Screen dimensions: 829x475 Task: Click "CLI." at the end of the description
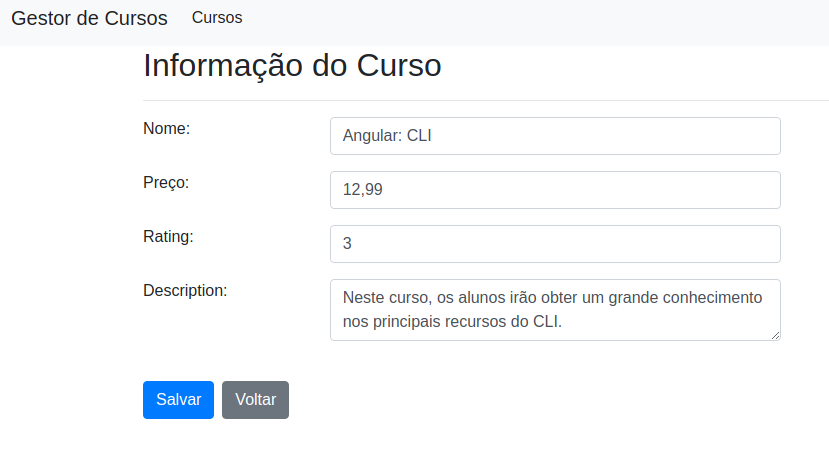tap(547, 322)
